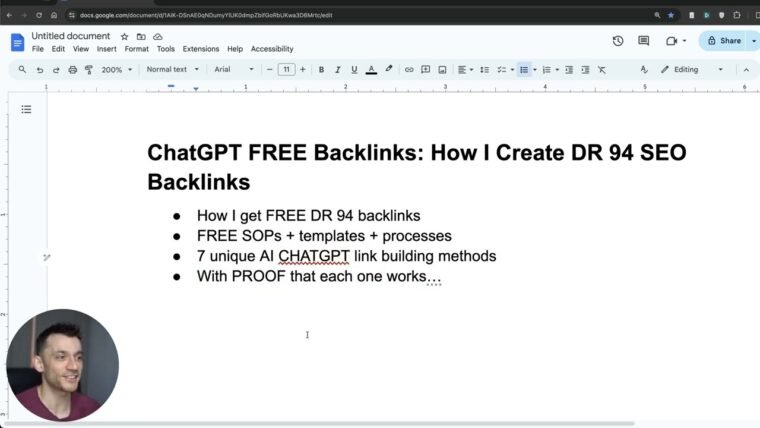Expand checklist options arrow
Viewport: 760px width, 428px height.
tap(512, 70)
